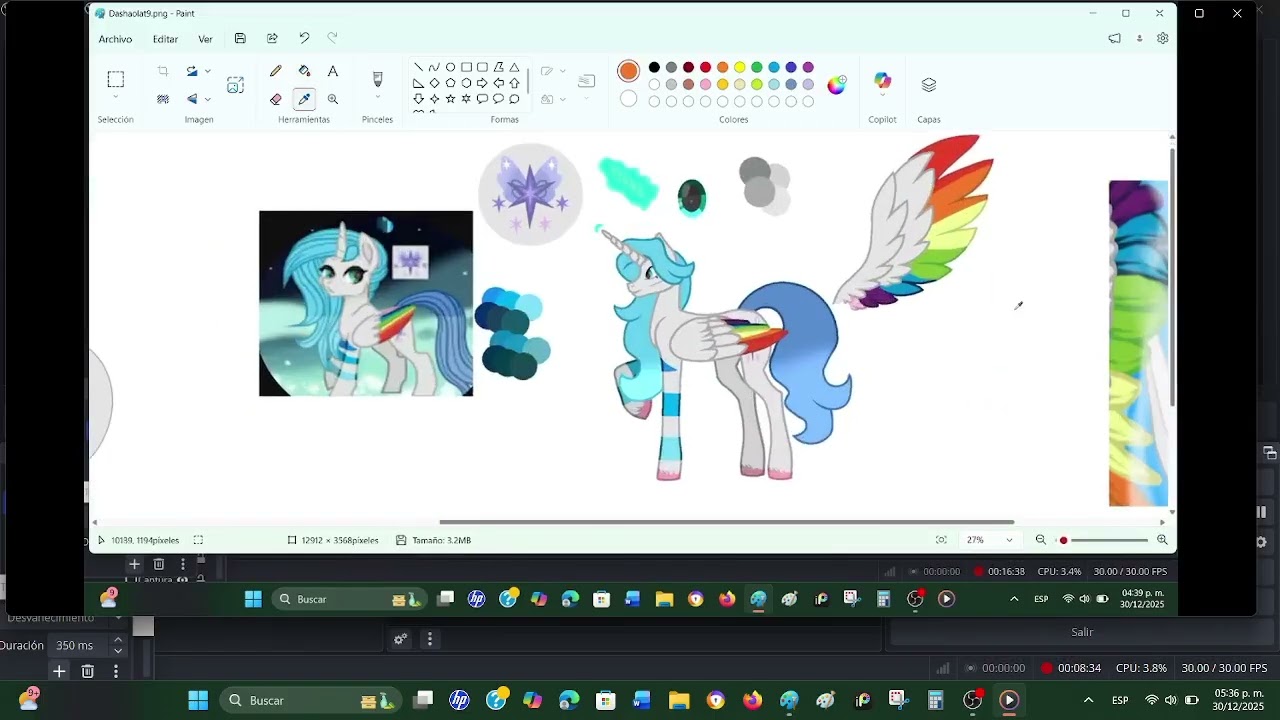Viewport: 1280px width, 720px height.
Task: Select the Magnifier tool
Action: coord(333,99)
